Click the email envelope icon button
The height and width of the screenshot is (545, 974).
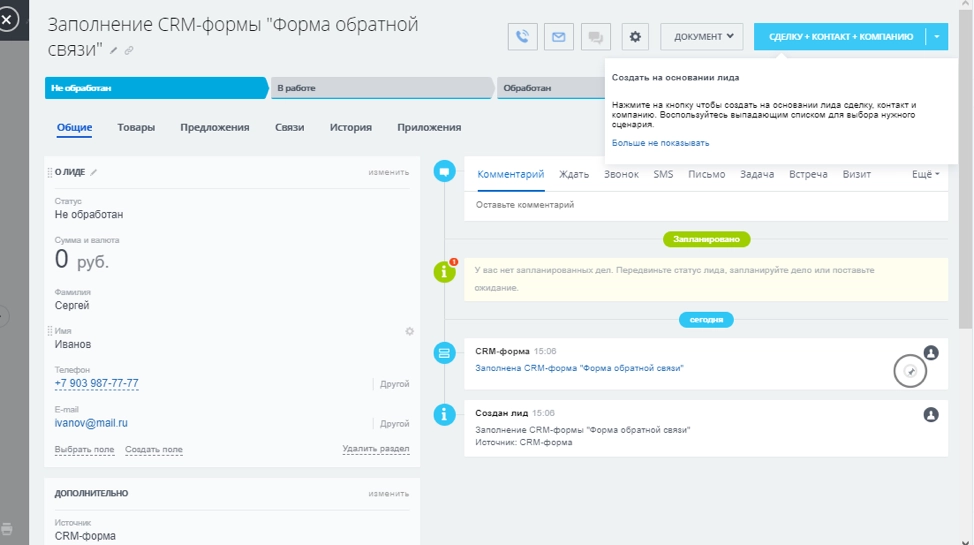pyautogui.click(x=559, y=37)
